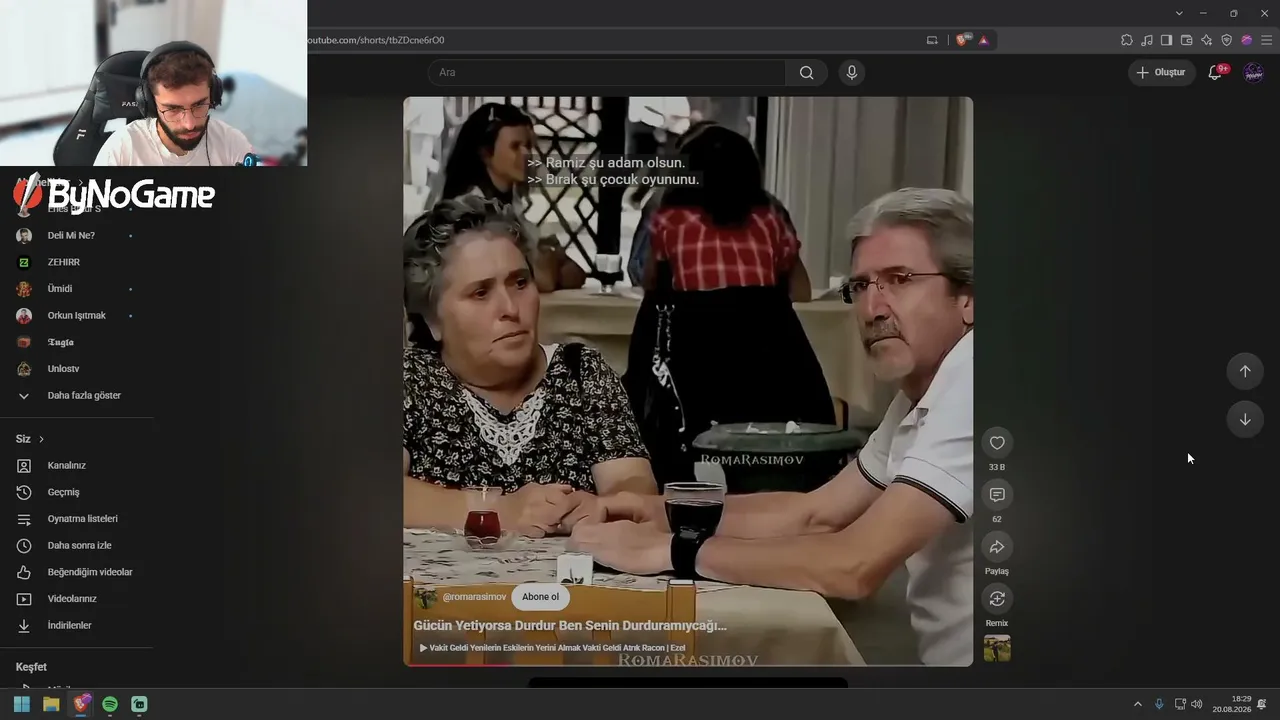Open Spotify from the taskbar
1280x720 pixels.
[110, 704]
